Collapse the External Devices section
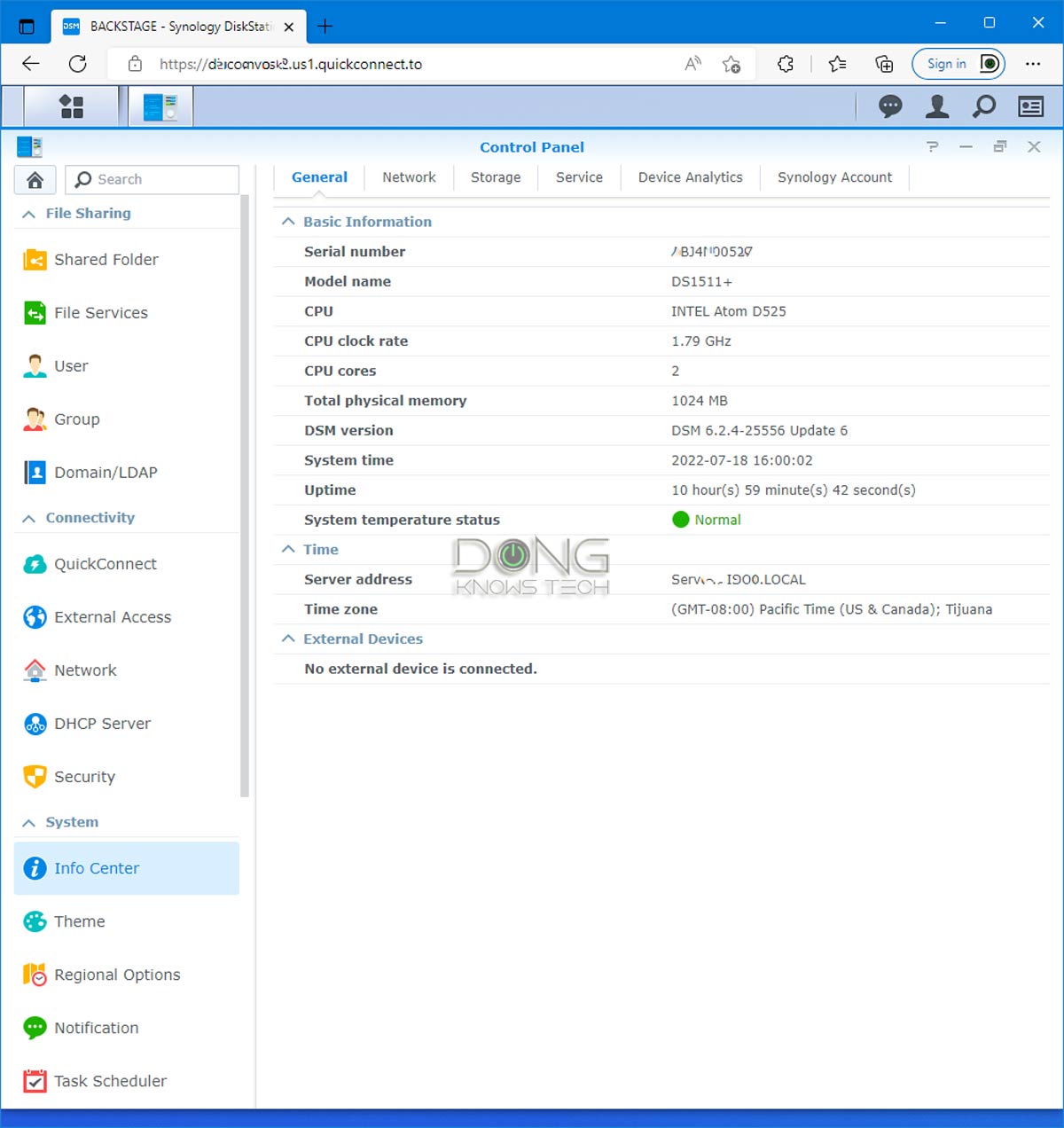 [x=288, y=638]
